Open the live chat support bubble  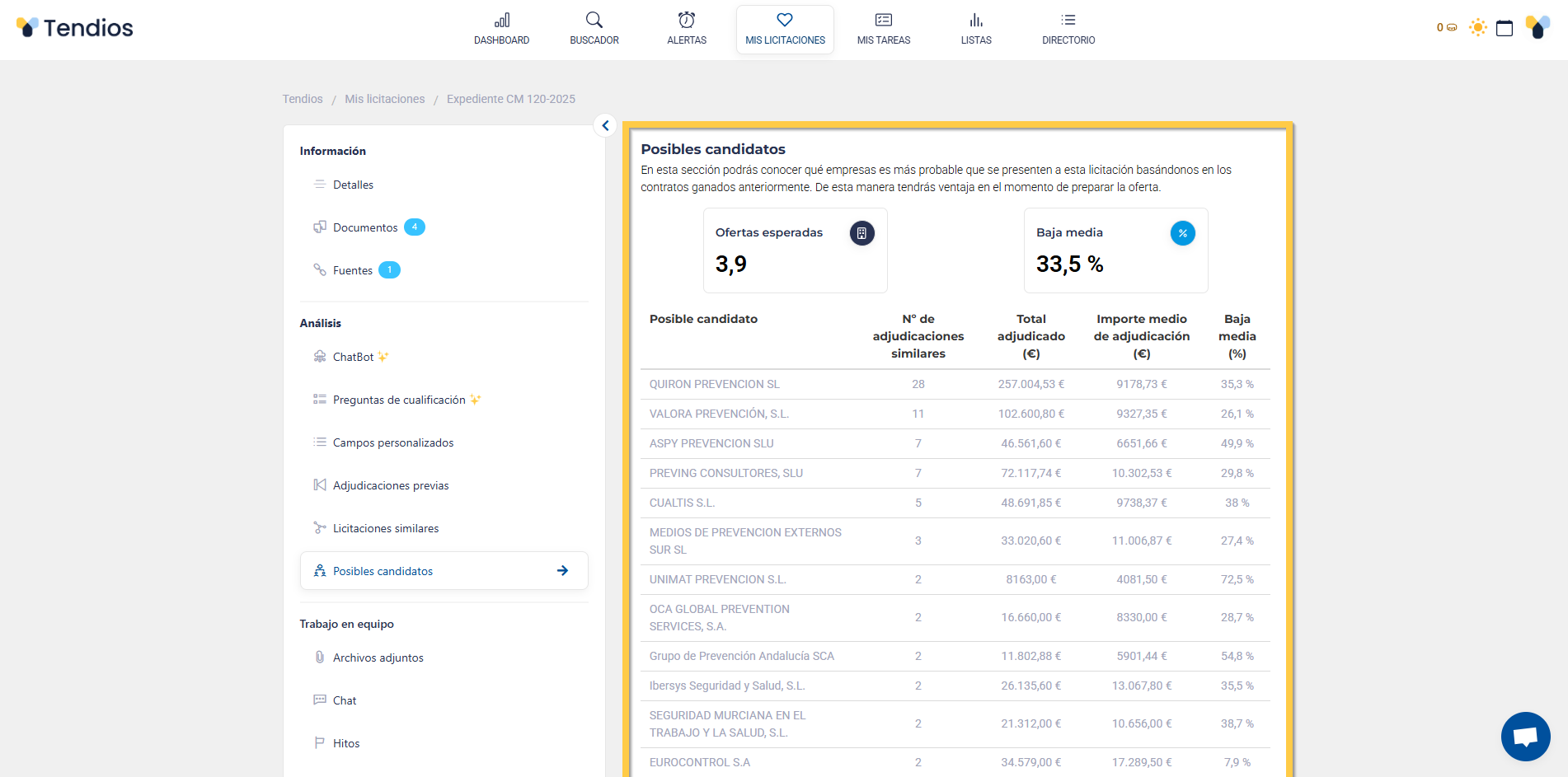(x=1525, y=736)
